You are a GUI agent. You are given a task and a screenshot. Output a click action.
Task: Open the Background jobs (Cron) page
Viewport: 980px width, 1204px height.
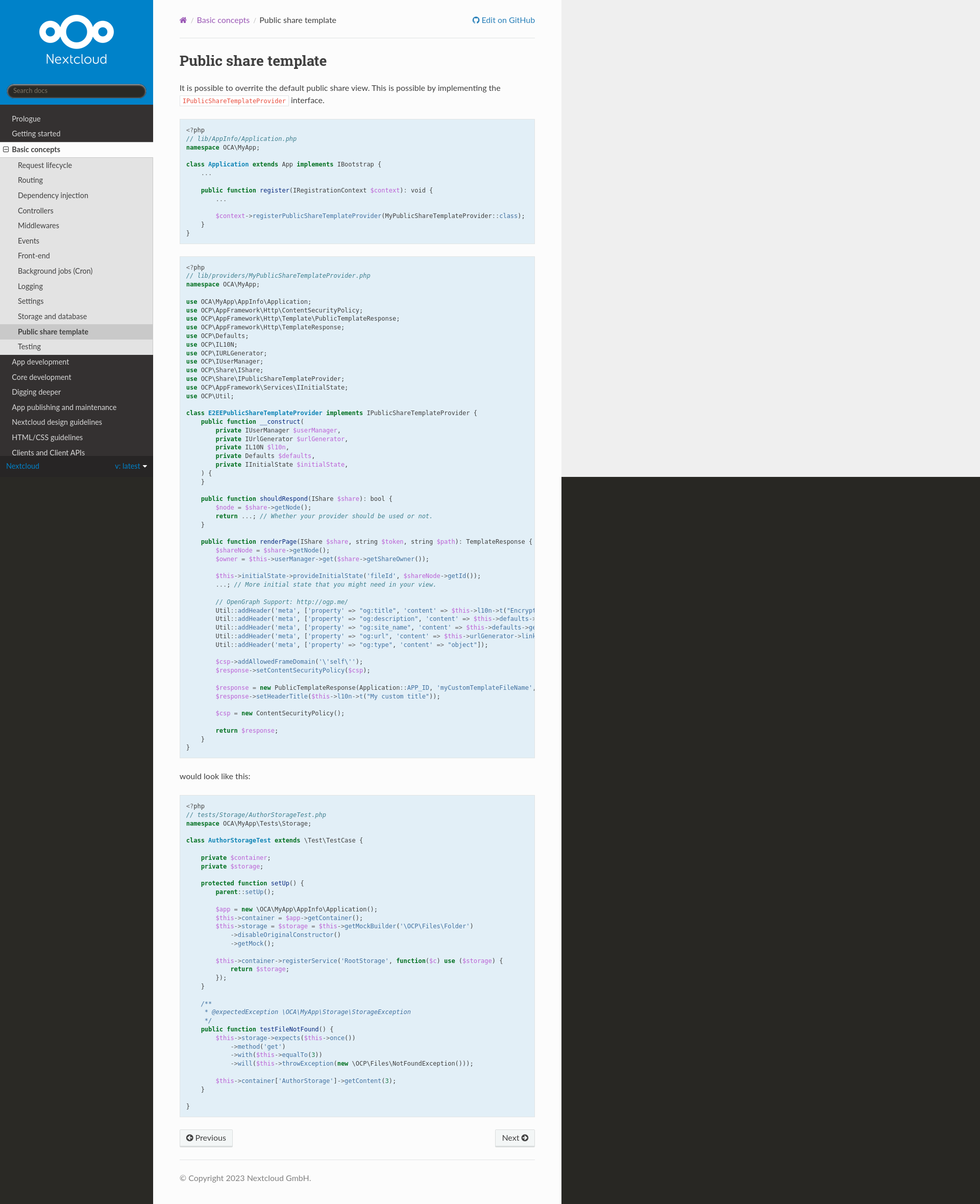[55, 271]
